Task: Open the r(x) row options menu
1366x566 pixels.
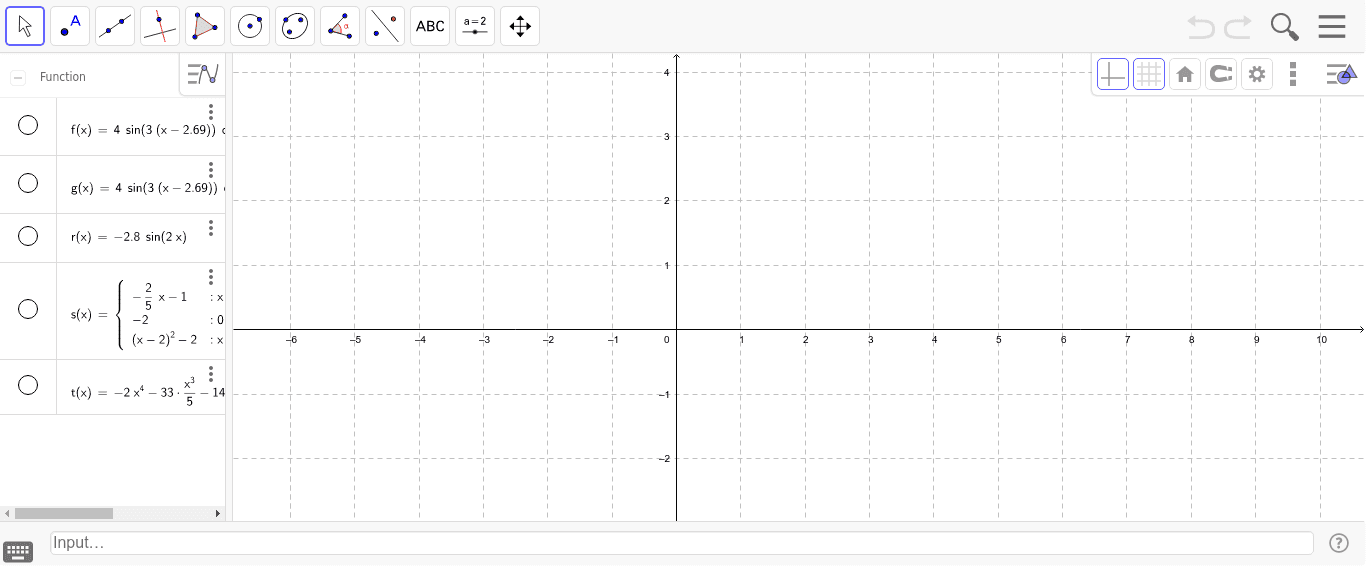Action: coord(211,228)
